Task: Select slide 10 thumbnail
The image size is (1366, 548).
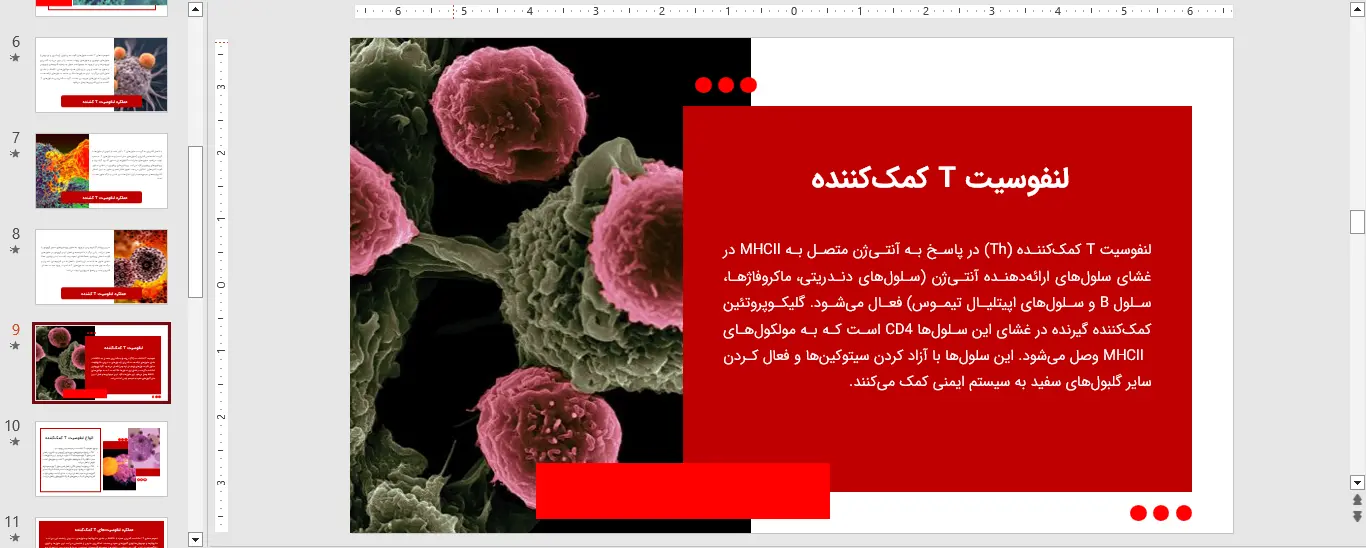Action: coord(101,459)
